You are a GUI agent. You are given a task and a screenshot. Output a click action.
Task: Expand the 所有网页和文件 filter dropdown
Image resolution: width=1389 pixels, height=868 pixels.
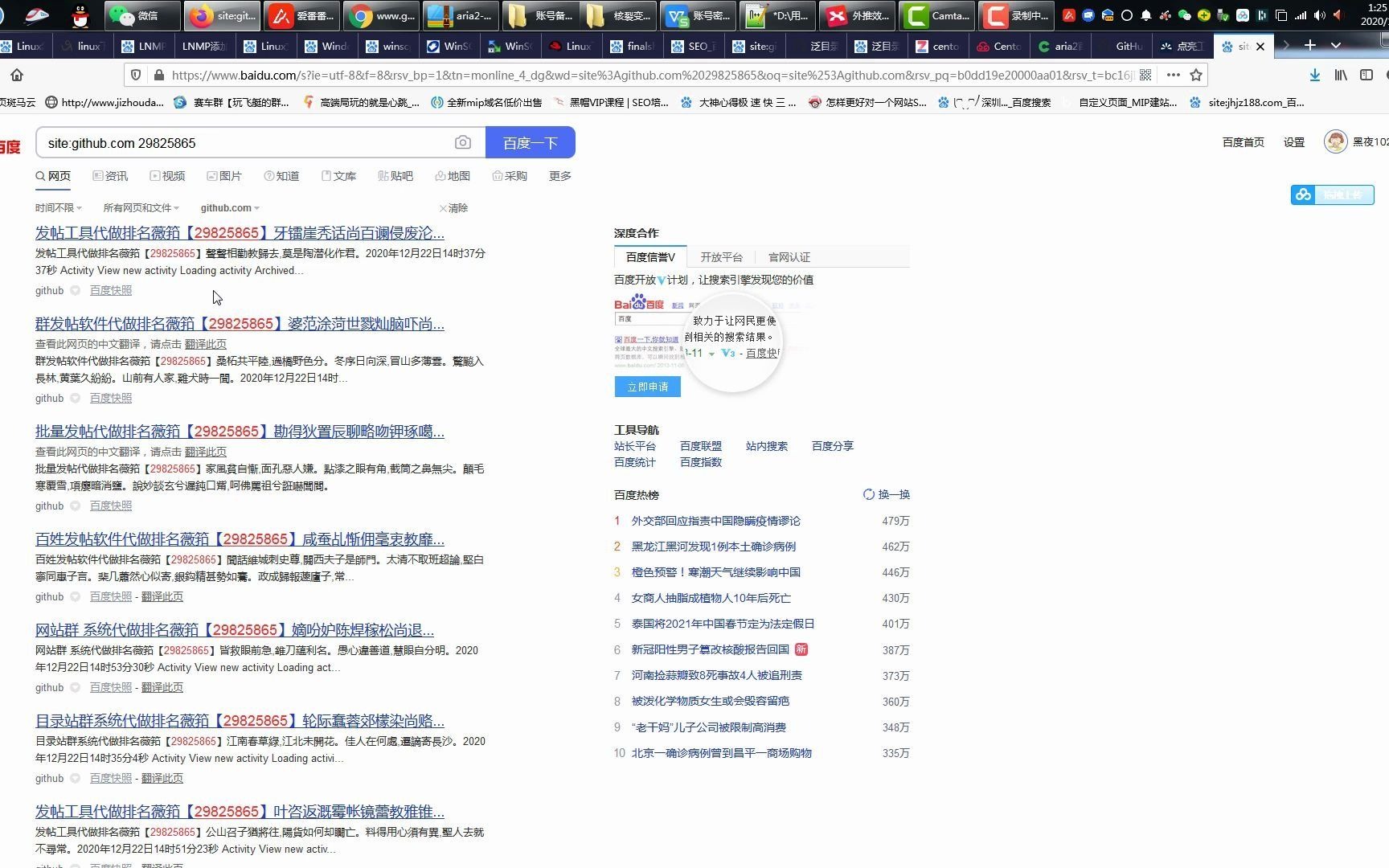pos(141,207)
